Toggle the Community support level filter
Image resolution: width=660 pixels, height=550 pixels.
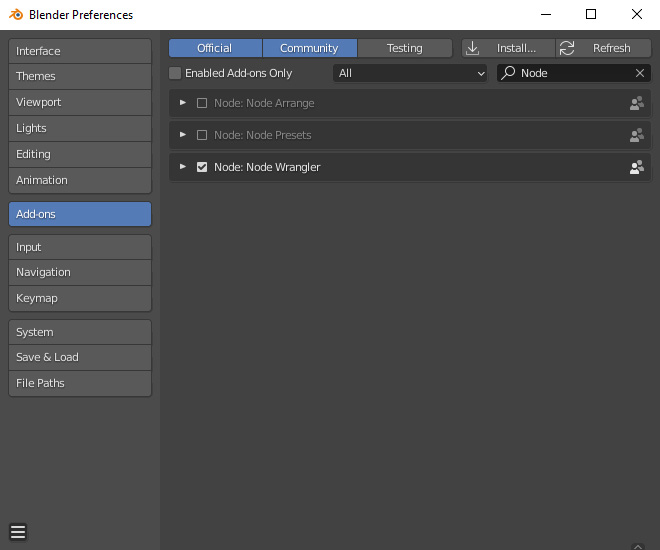(309, 48)
